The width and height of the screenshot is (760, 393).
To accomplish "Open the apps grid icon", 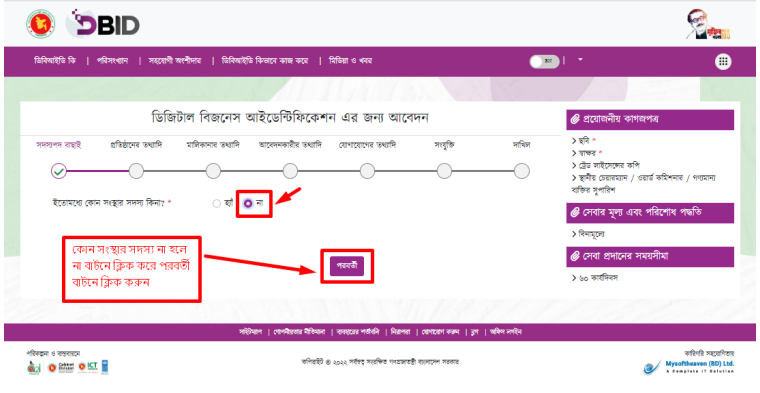I will [x=723, y=62].
